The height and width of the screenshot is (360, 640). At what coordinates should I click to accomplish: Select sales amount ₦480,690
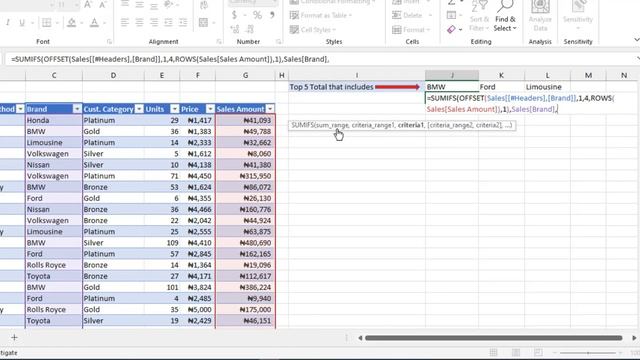point(245,243)
